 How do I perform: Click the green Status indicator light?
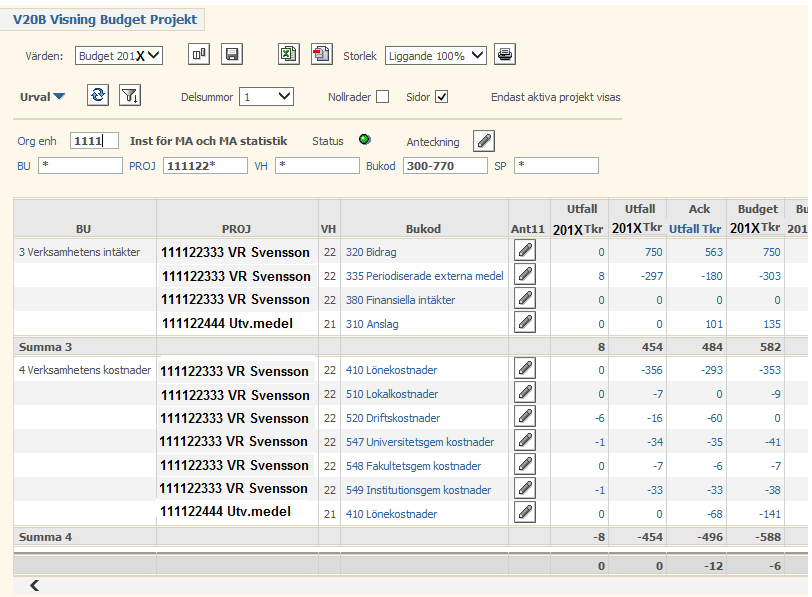click(x=365, y=140)
